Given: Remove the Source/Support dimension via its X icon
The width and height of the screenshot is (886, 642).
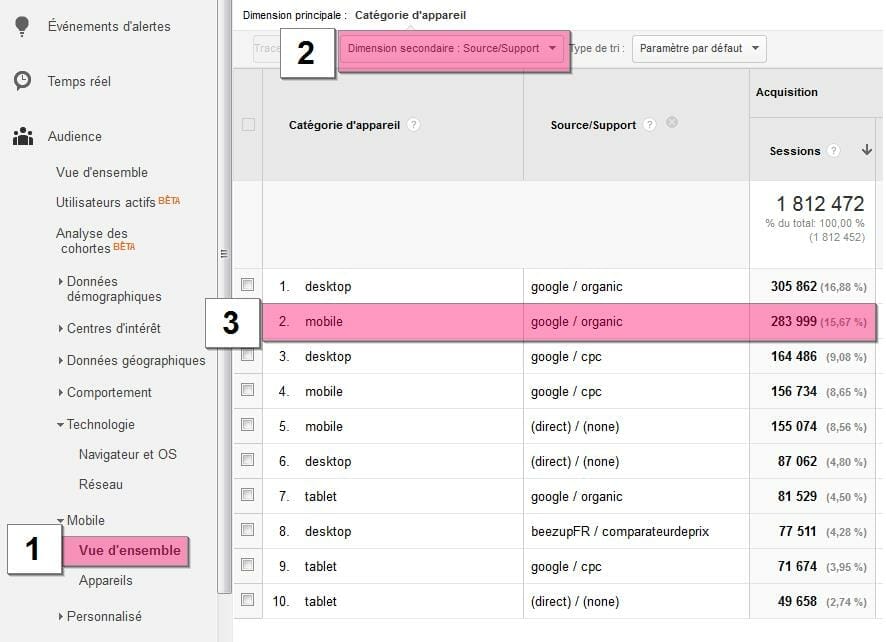Looking at the screenshot, I should (x=672, y=124).
